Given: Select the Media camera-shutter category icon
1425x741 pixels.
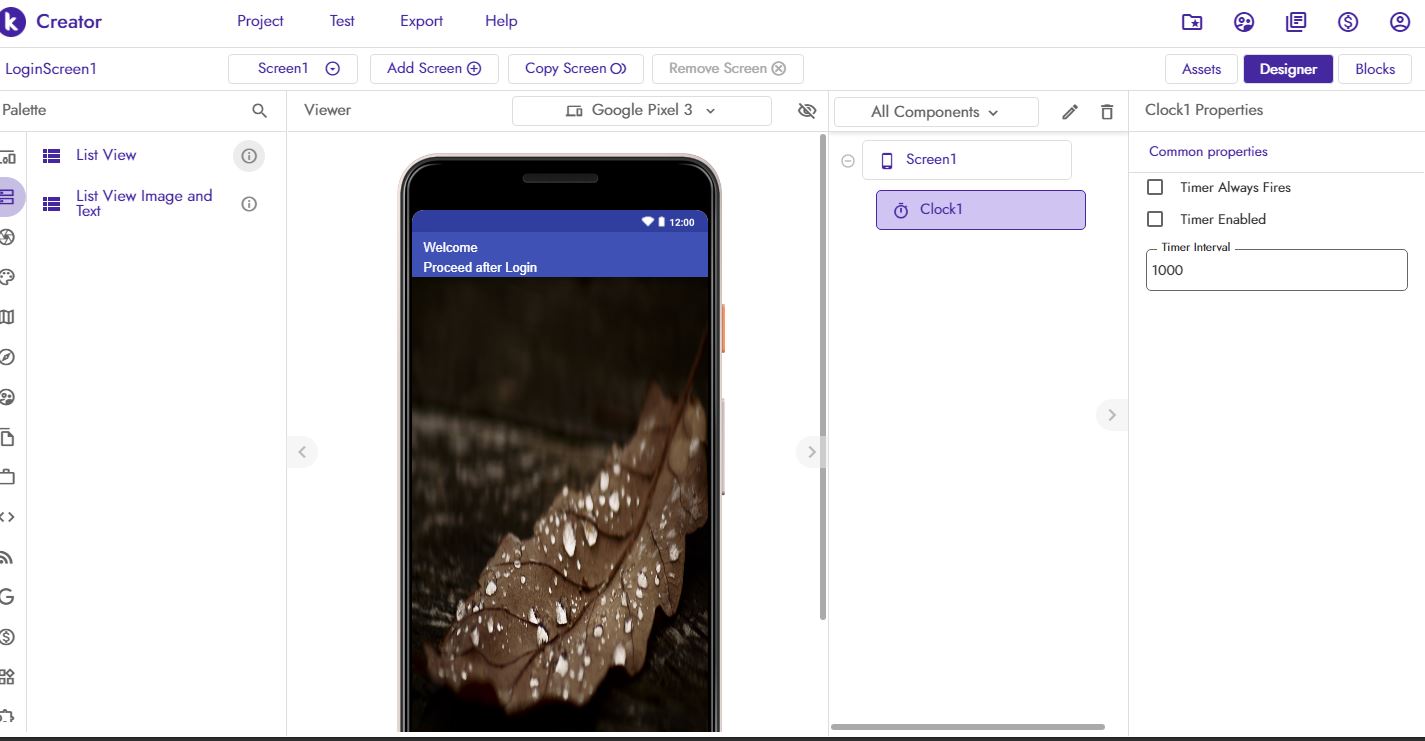Looking at the screenshot, I should click(8, 237).
